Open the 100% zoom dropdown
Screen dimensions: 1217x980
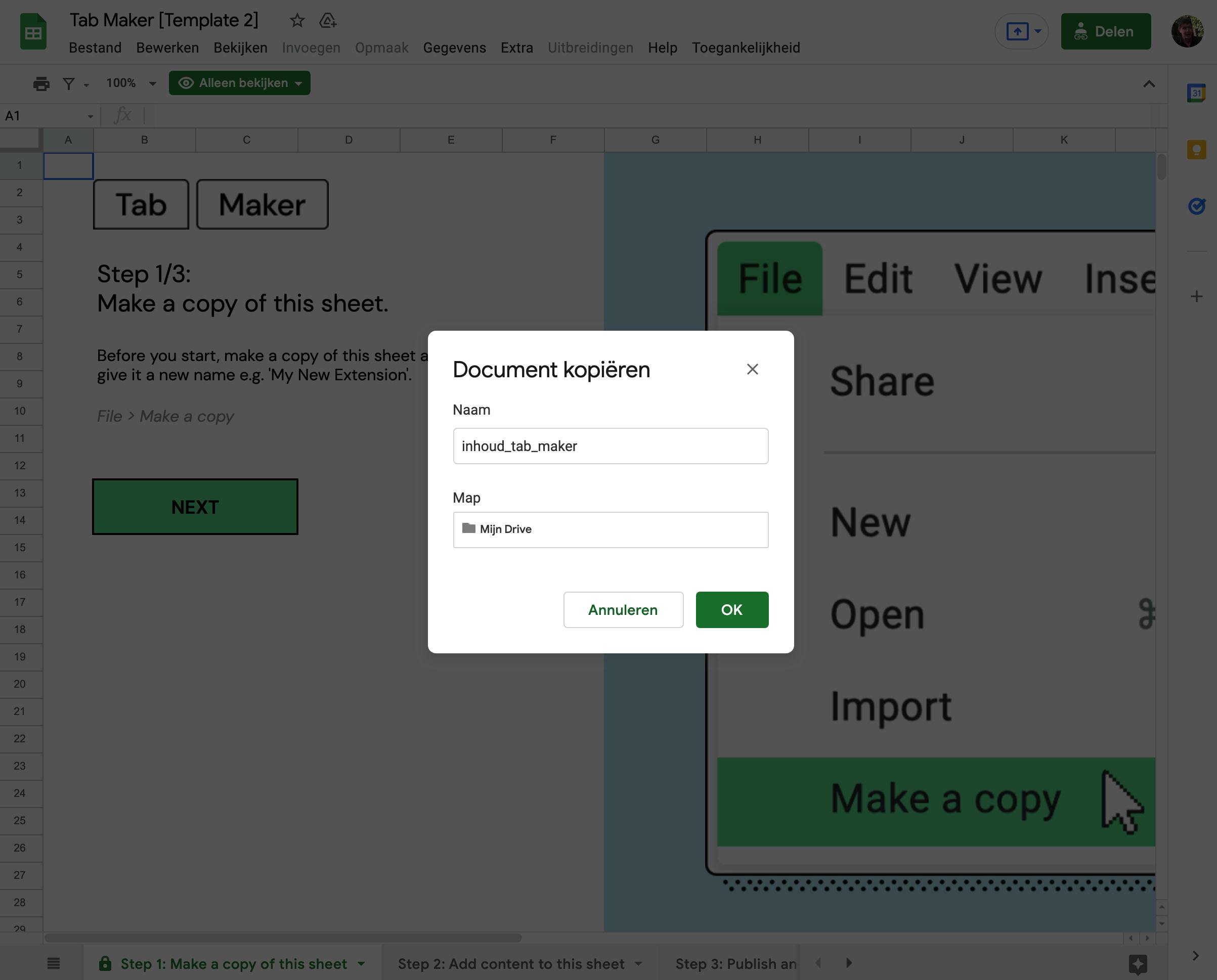(131, 83)
